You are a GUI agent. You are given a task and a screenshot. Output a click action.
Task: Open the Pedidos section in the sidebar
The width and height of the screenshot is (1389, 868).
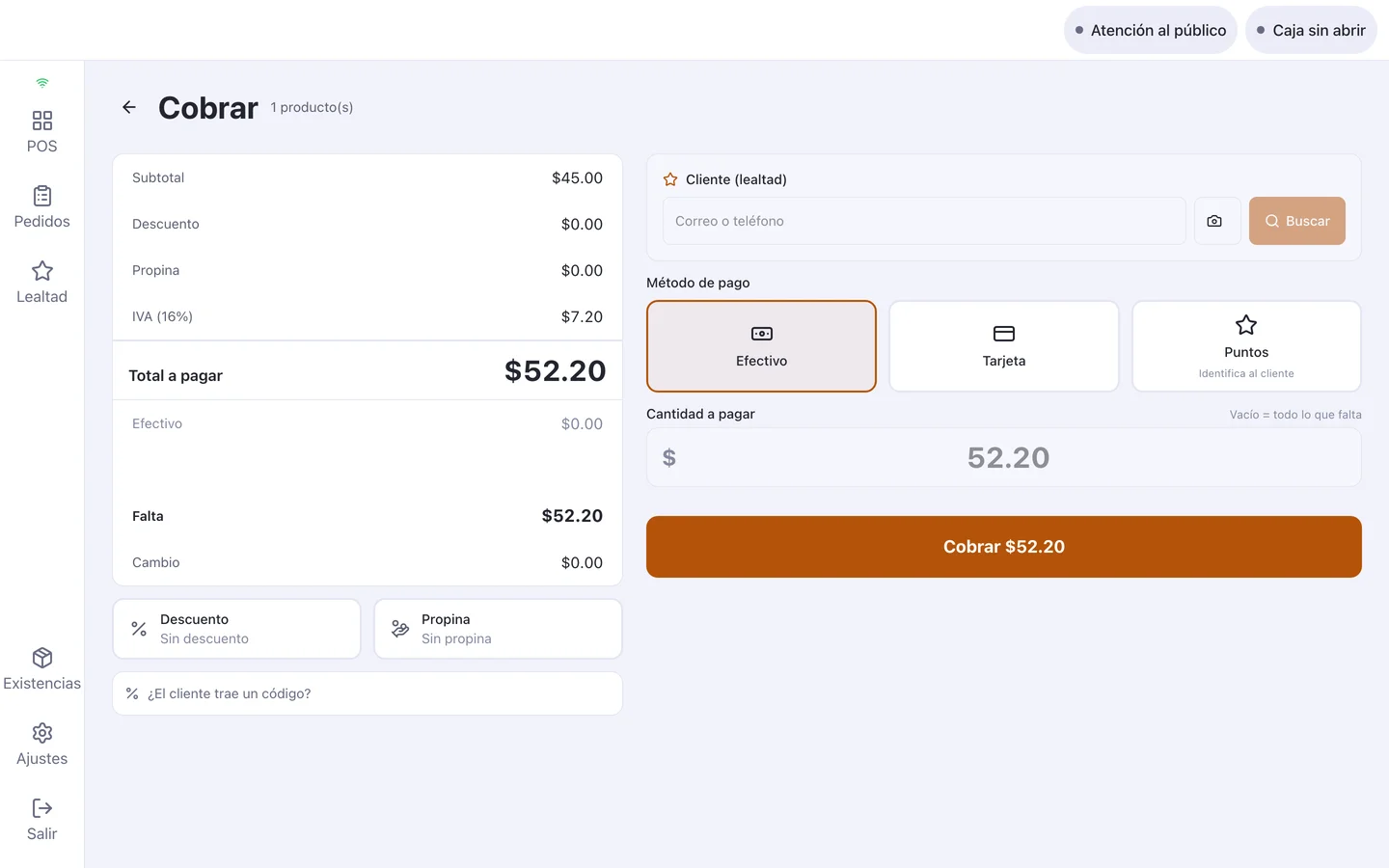tap(41, 207)
